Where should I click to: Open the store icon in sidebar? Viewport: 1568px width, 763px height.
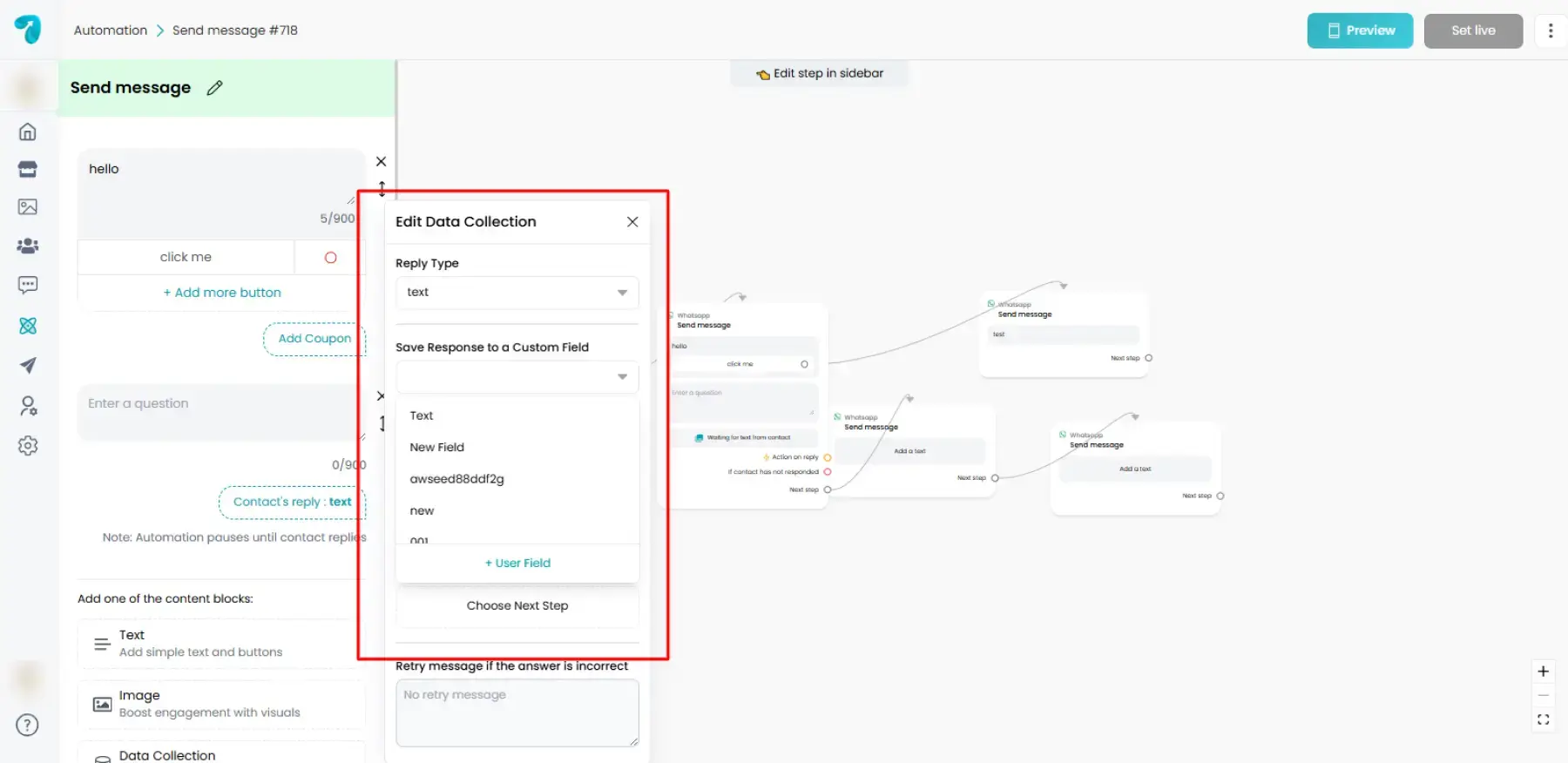click(x=28, y=169)
